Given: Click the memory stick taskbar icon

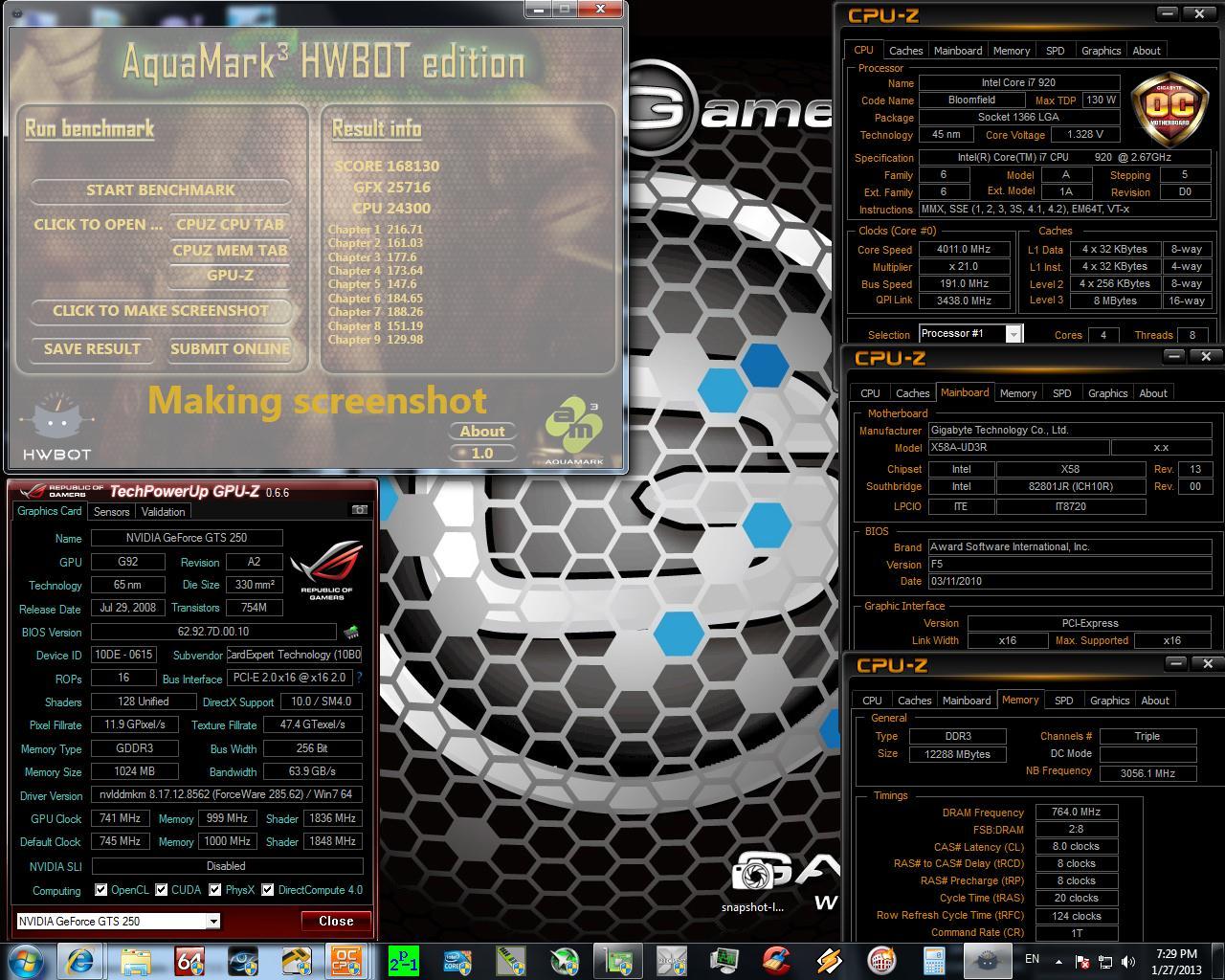Looking at the screenshot, I should [510, 960].
